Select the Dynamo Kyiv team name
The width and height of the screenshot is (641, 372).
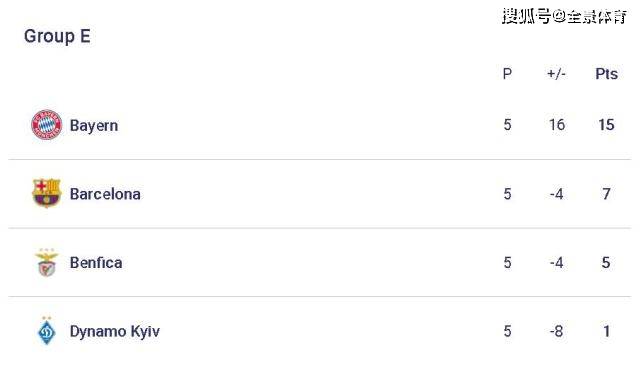[x=115, y=332]
